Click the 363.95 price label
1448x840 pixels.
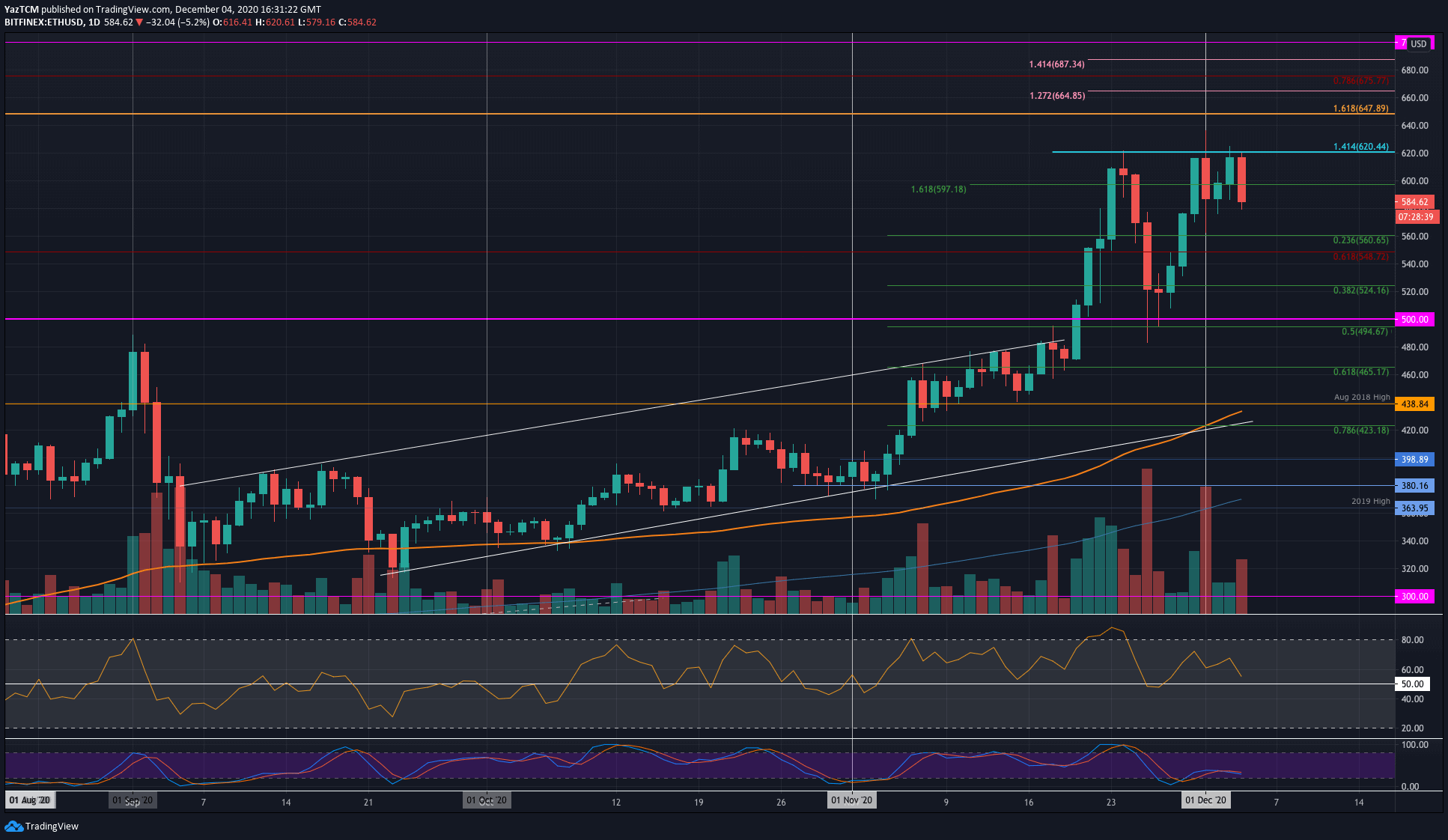1414,508
